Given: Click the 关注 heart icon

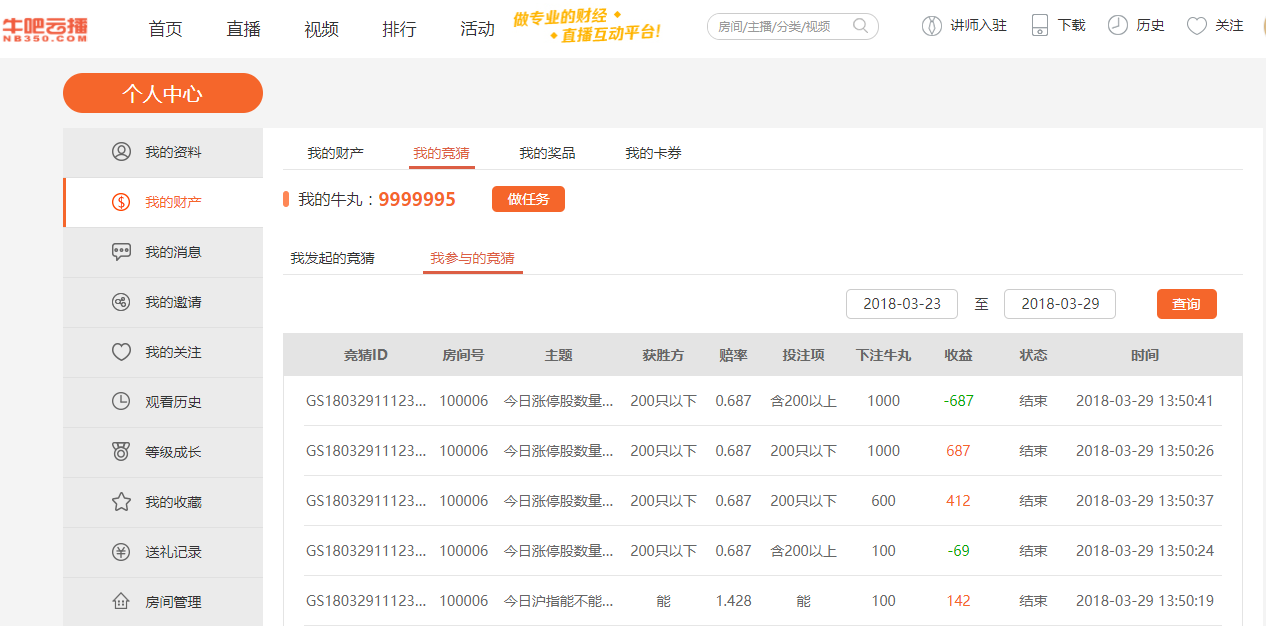Looking at the screenshot, I should point(1197,26).
